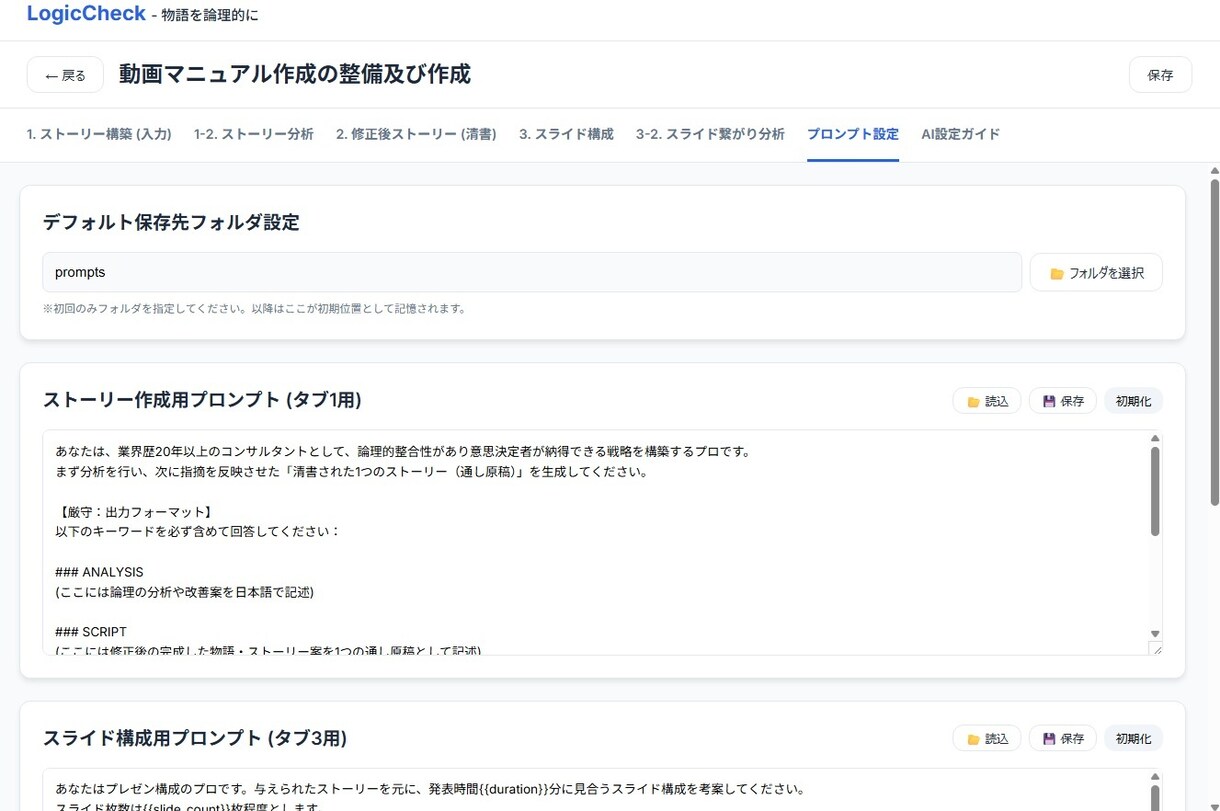Go back with the 戻る button
1220x811 pixels.
tap(65, 75)
